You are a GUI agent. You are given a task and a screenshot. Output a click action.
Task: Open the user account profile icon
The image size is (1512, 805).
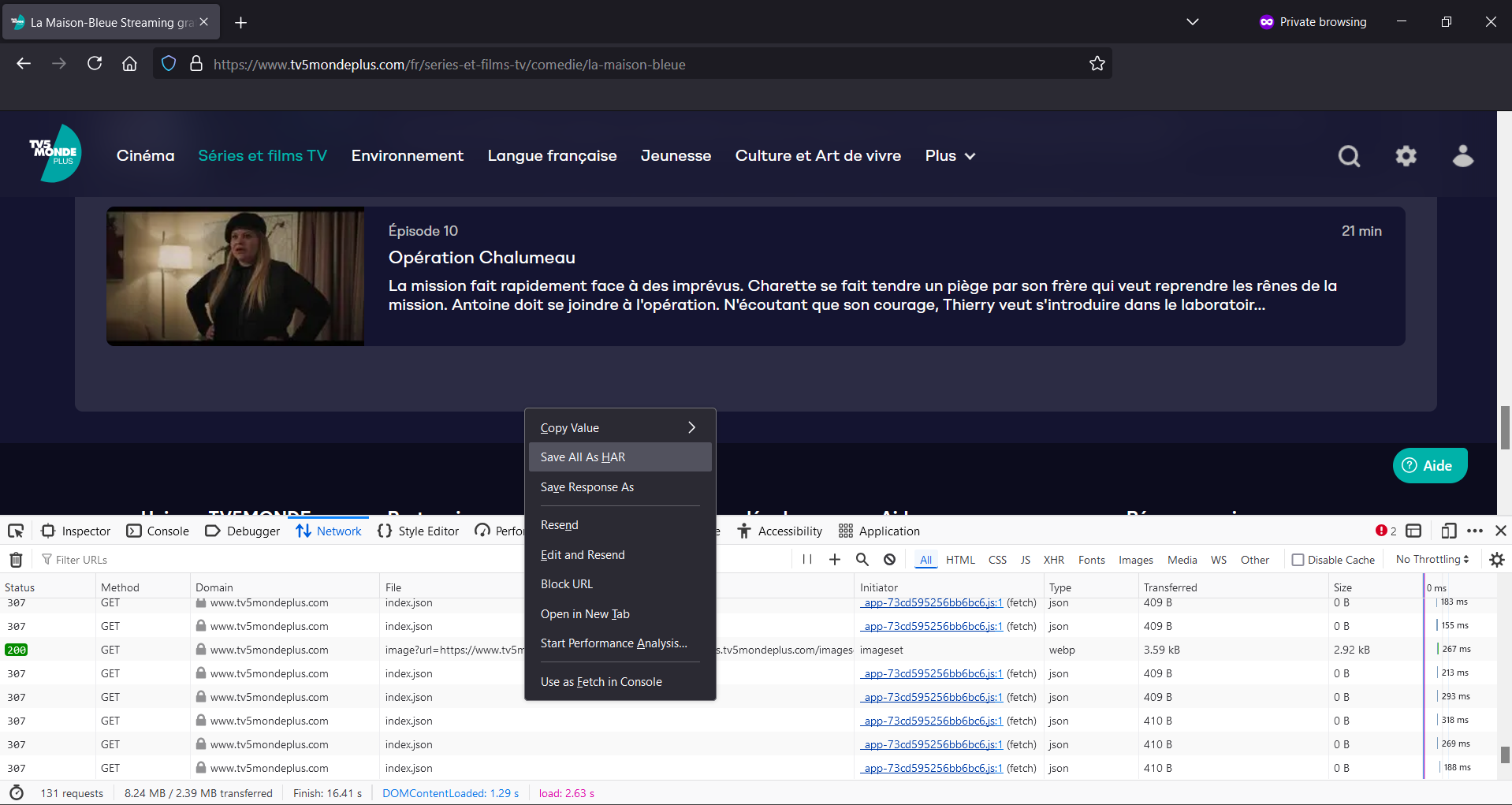1463,156
